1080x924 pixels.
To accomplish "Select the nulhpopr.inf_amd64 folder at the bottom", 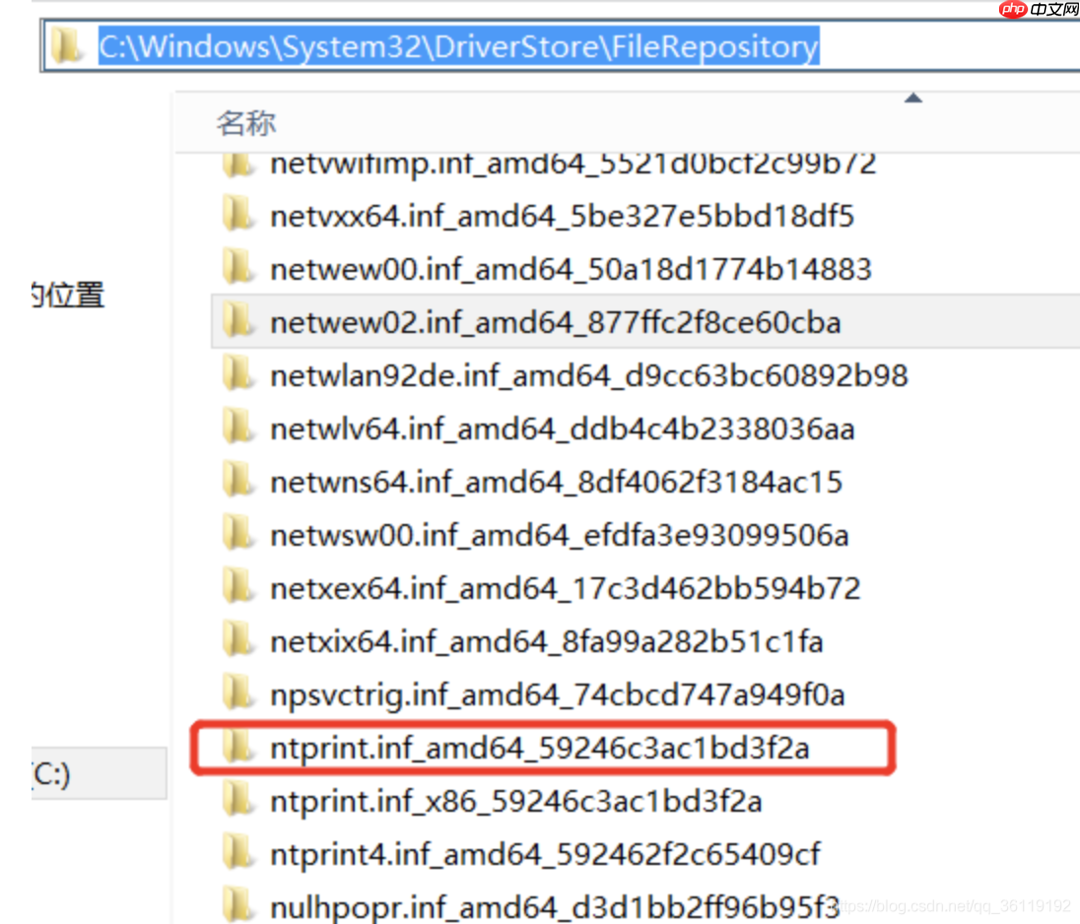I will (x=555, y=906).
